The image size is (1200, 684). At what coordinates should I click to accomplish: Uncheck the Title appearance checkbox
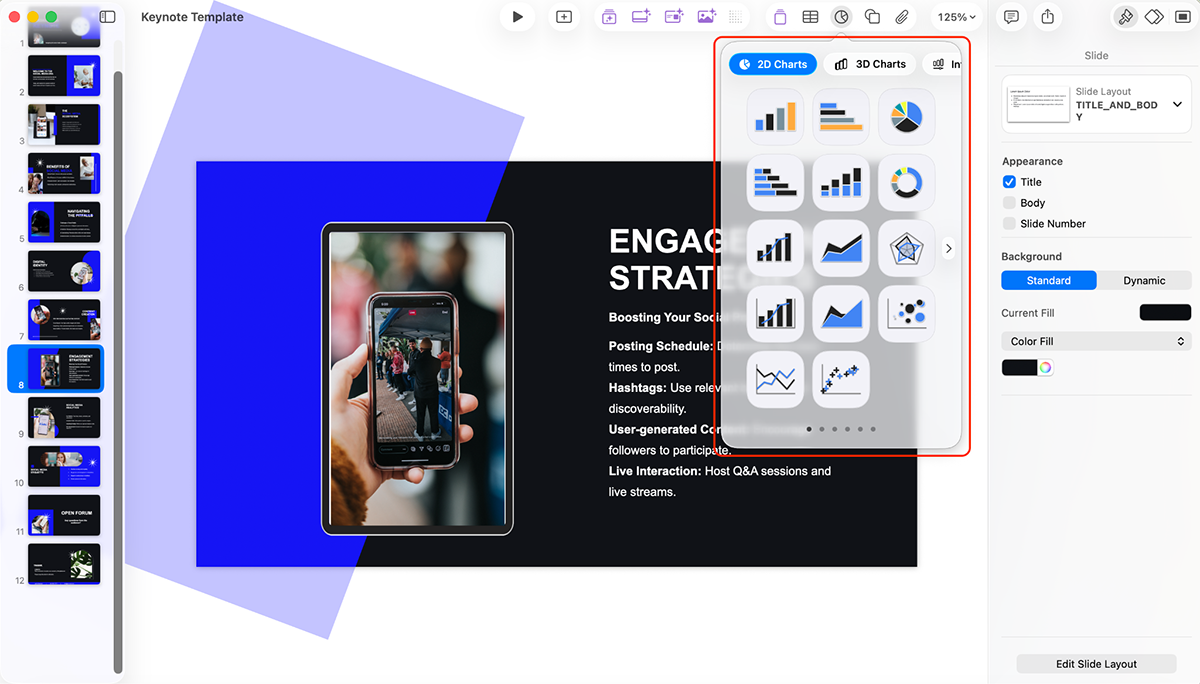(x=1010, y=181)
